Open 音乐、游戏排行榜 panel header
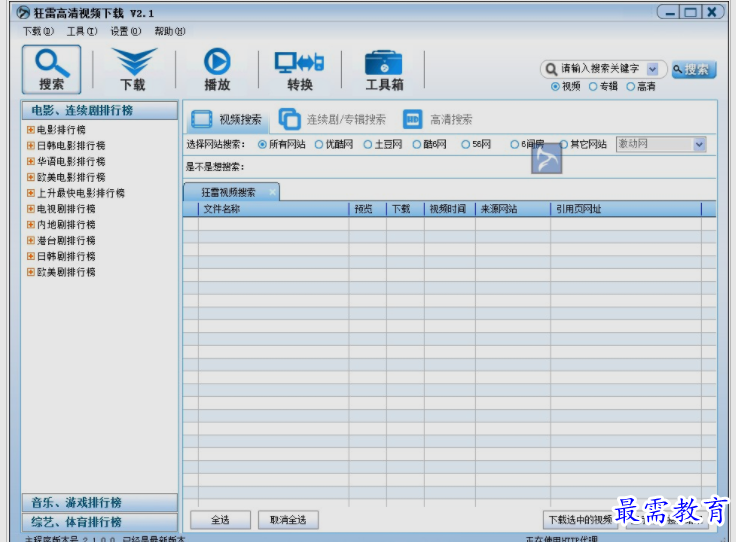736x542 pixels. (x=100, y=503)
